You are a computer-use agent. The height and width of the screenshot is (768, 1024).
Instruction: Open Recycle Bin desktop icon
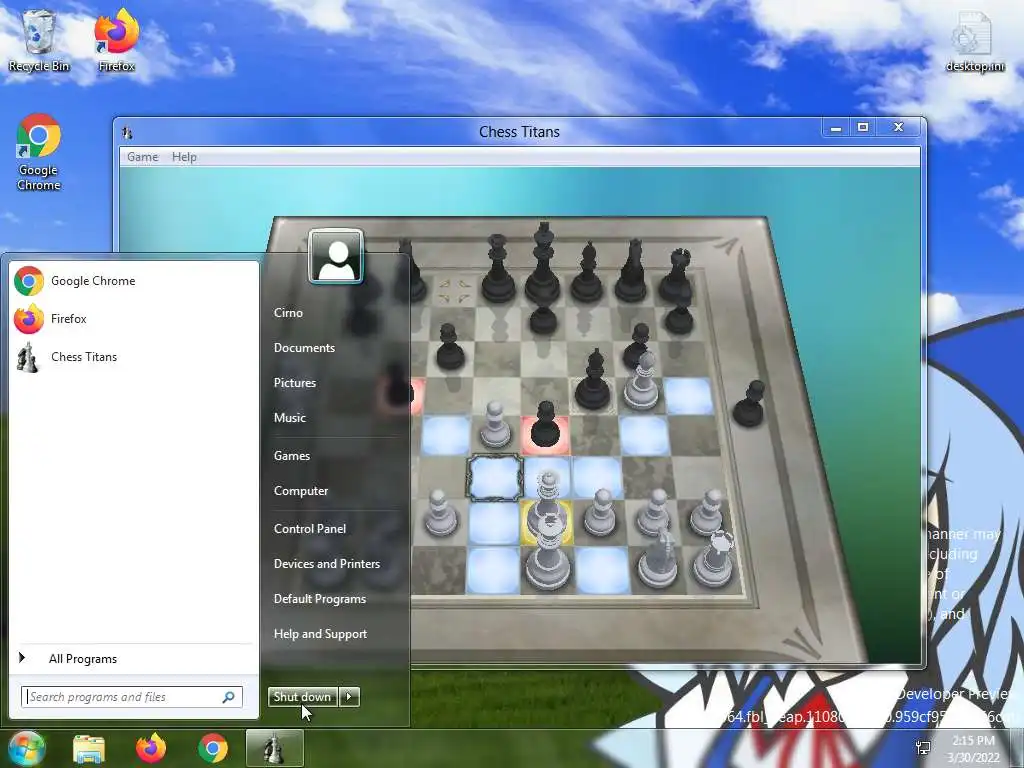39,40
